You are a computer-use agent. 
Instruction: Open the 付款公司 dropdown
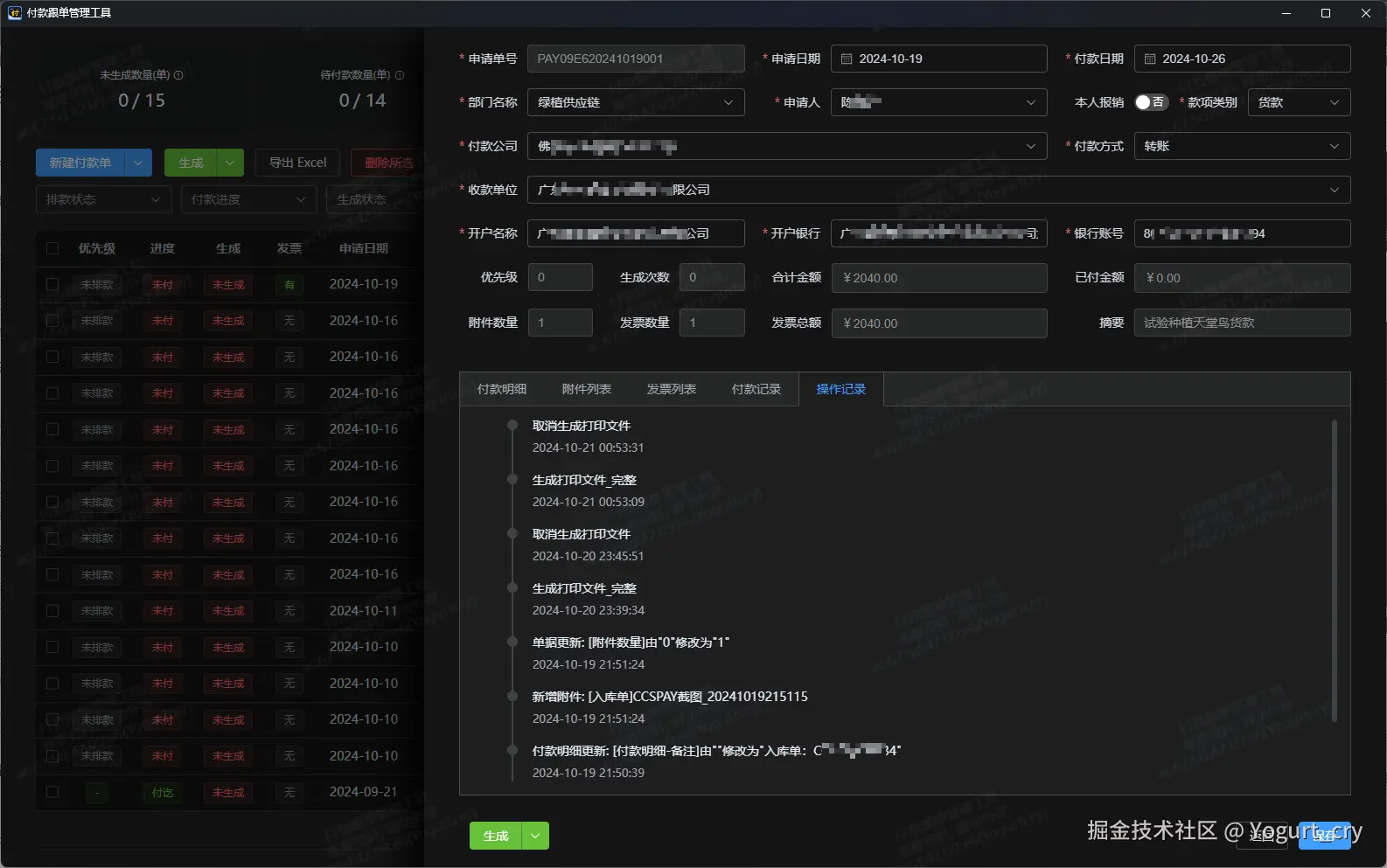point(787,146)
